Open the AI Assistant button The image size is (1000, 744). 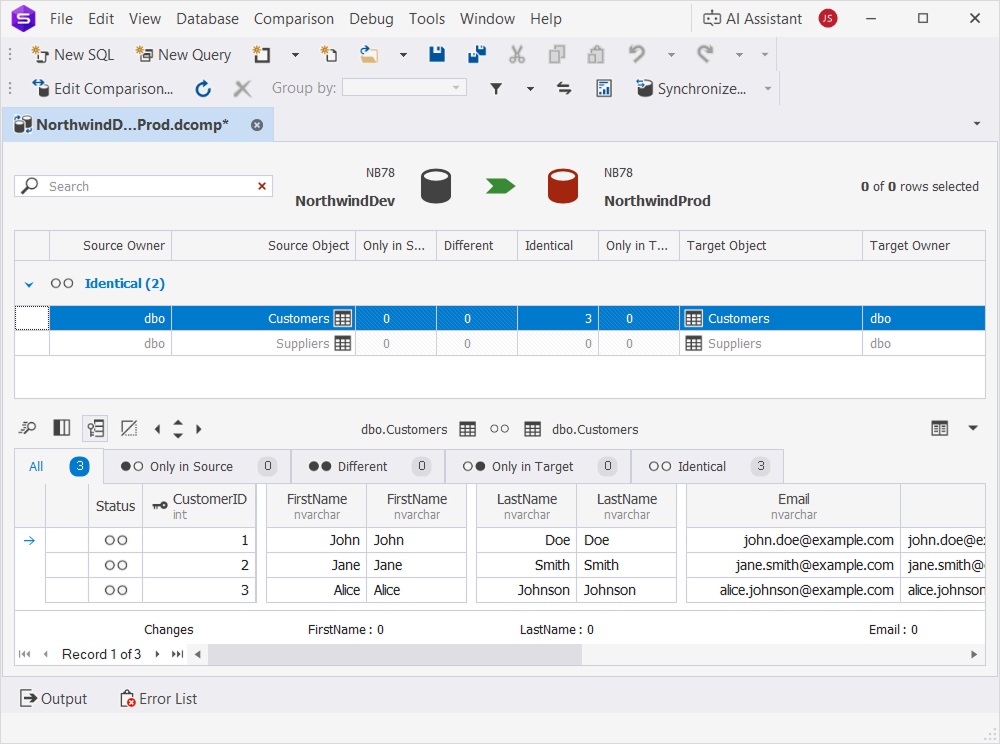[x=752, y=19]
